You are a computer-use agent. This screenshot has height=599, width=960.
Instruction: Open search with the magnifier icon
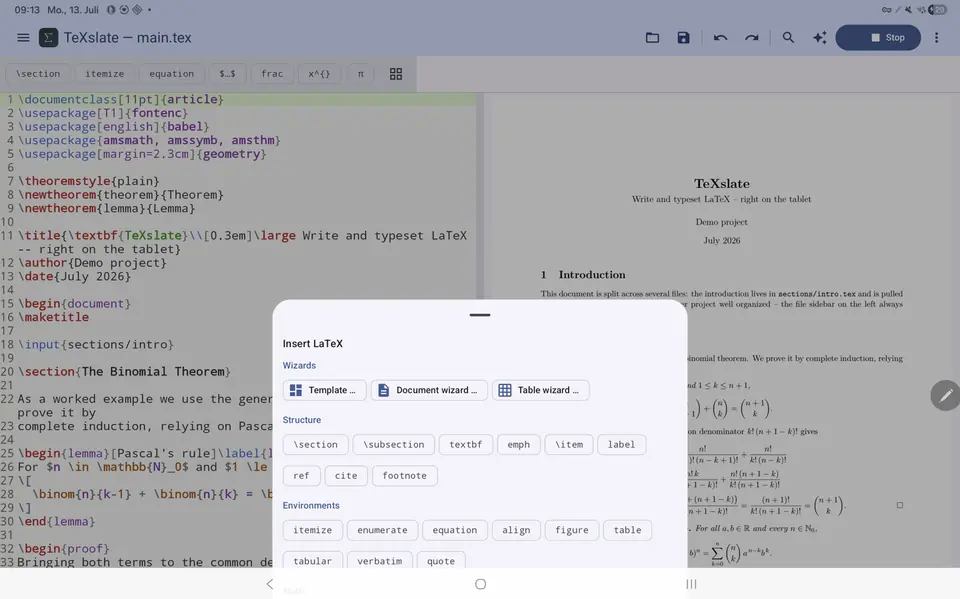(x=788, y=37)
